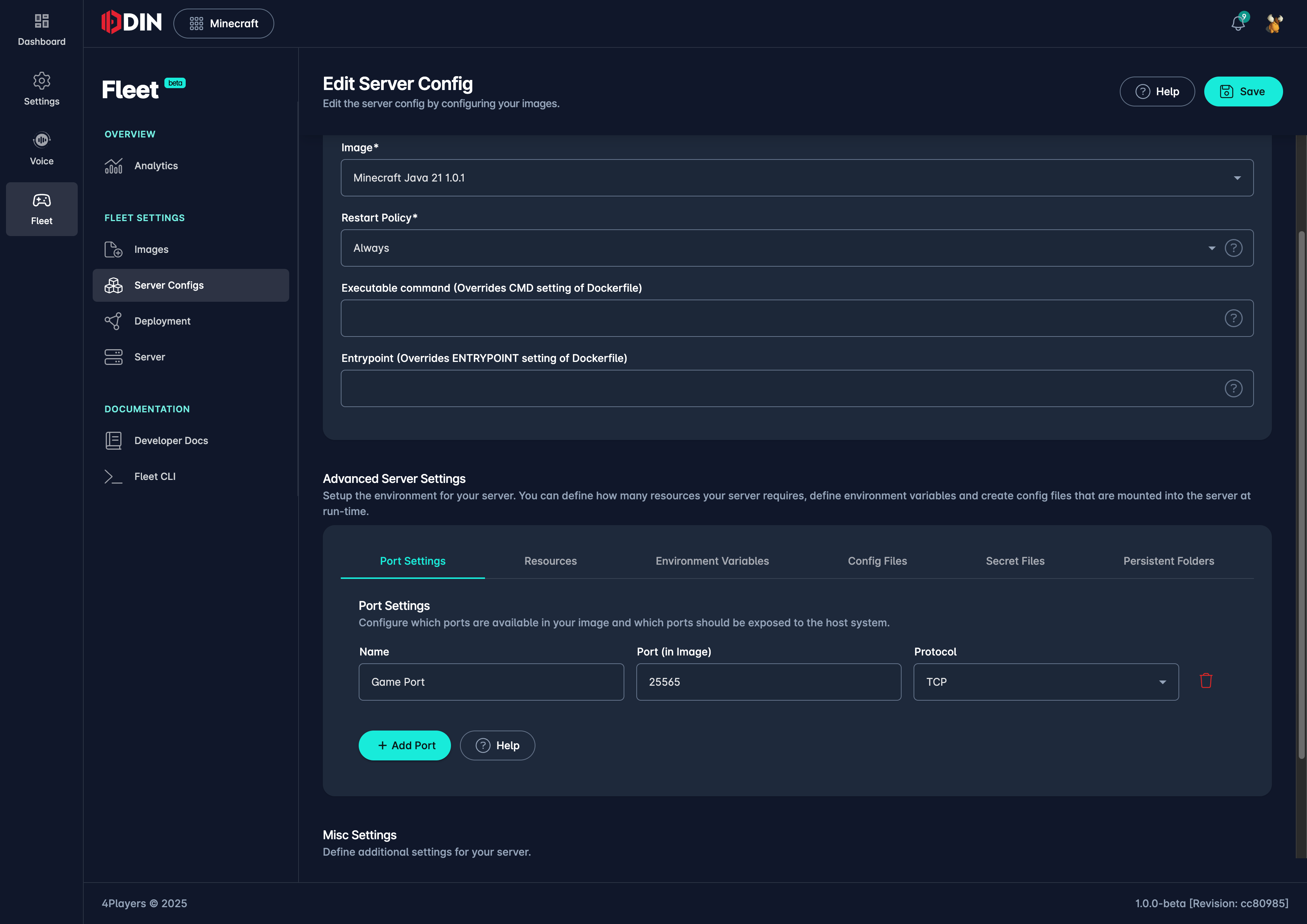1307x924 pixels.
Task: Click the Analytics chart icon
Action: pos(113,165)
